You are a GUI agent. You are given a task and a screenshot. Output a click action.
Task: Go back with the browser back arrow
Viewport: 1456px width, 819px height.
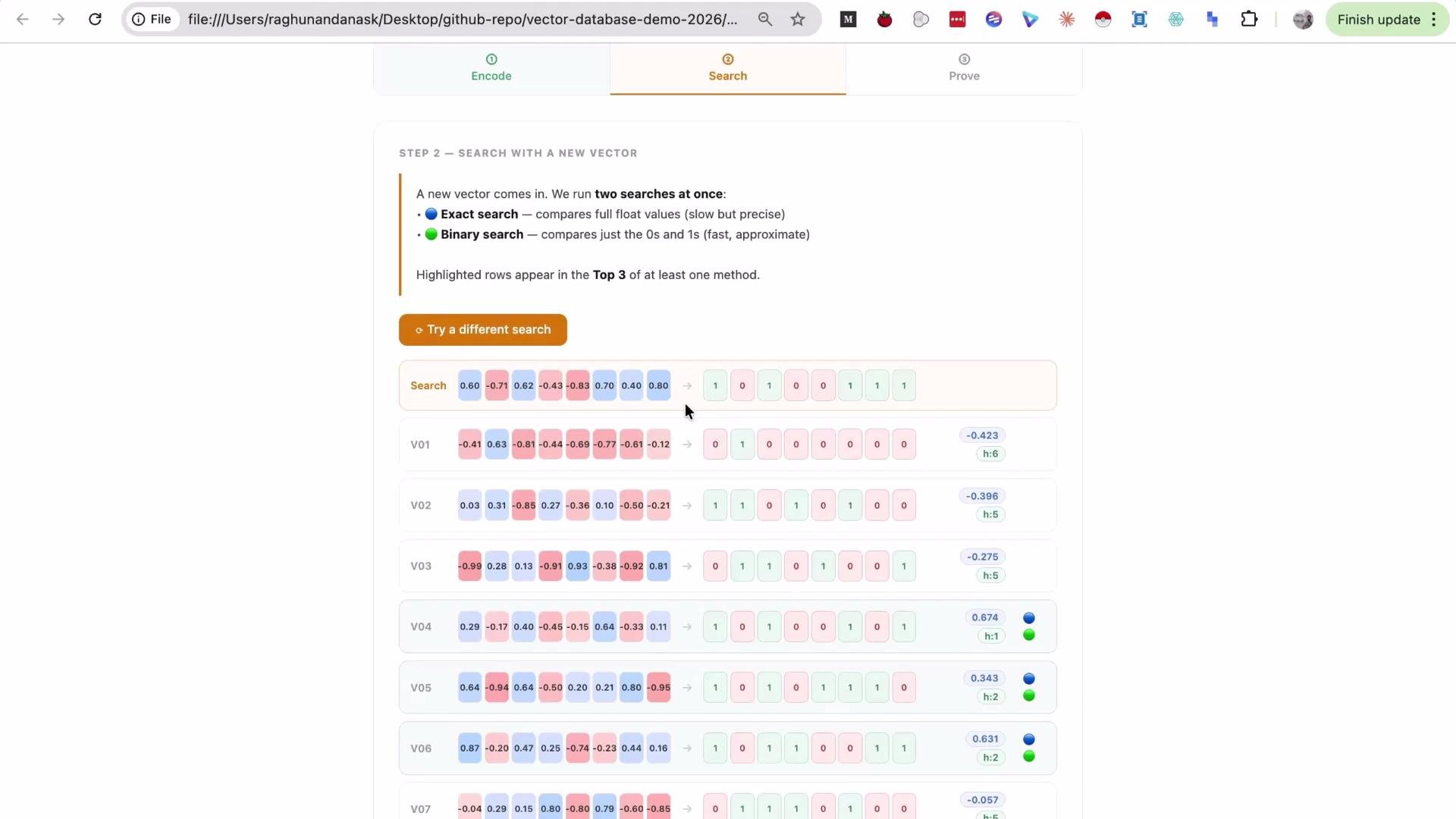click(x=23, y=20)
